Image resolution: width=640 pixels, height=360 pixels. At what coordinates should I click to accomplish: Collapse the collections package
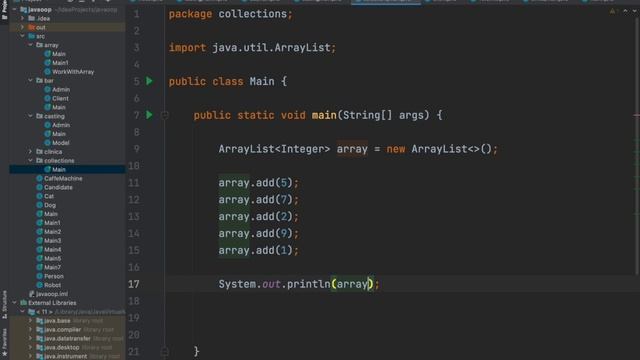[31, 161]
